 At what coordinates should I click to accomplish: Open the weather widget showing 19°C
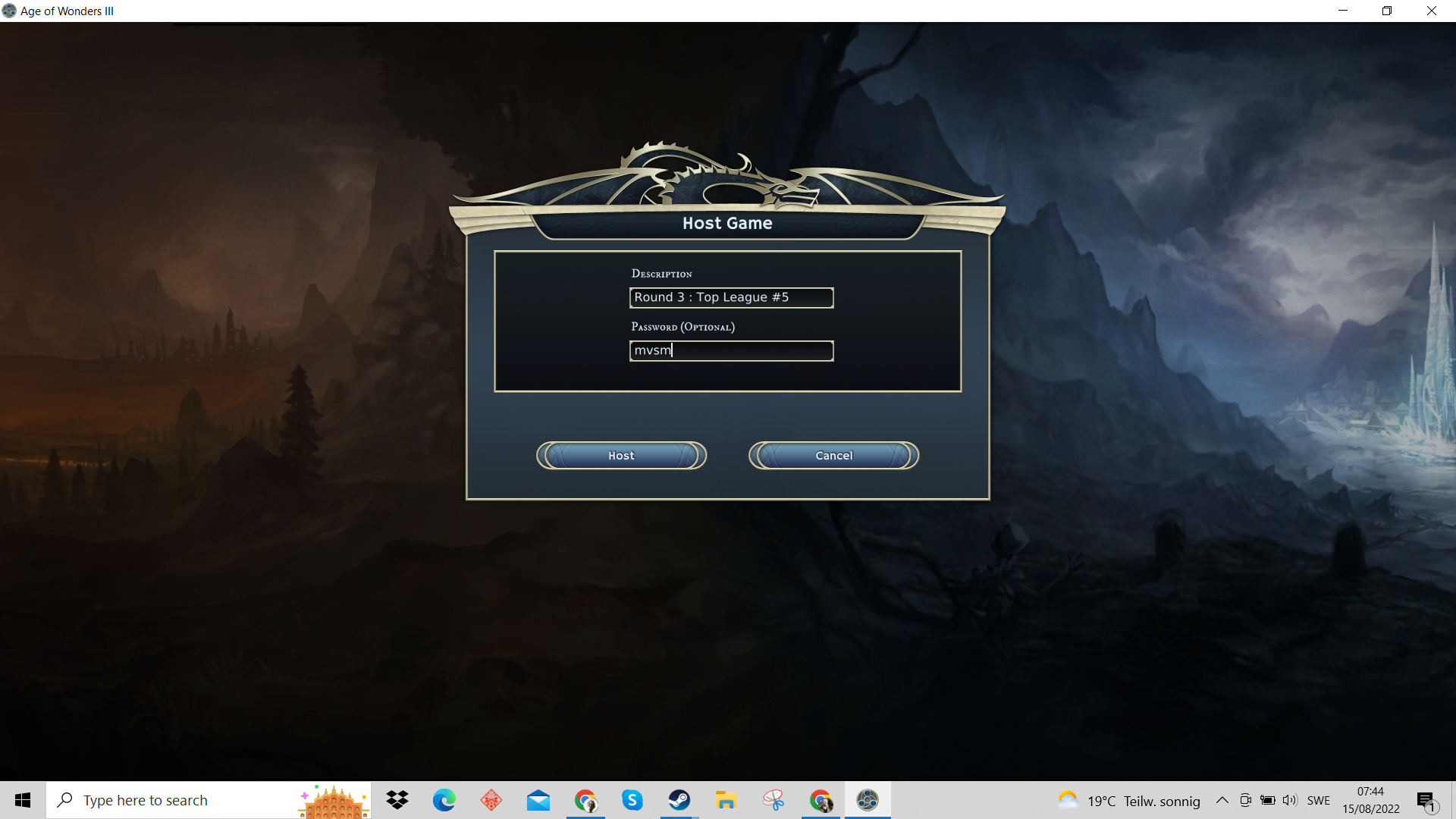(x=1129, y=801)
